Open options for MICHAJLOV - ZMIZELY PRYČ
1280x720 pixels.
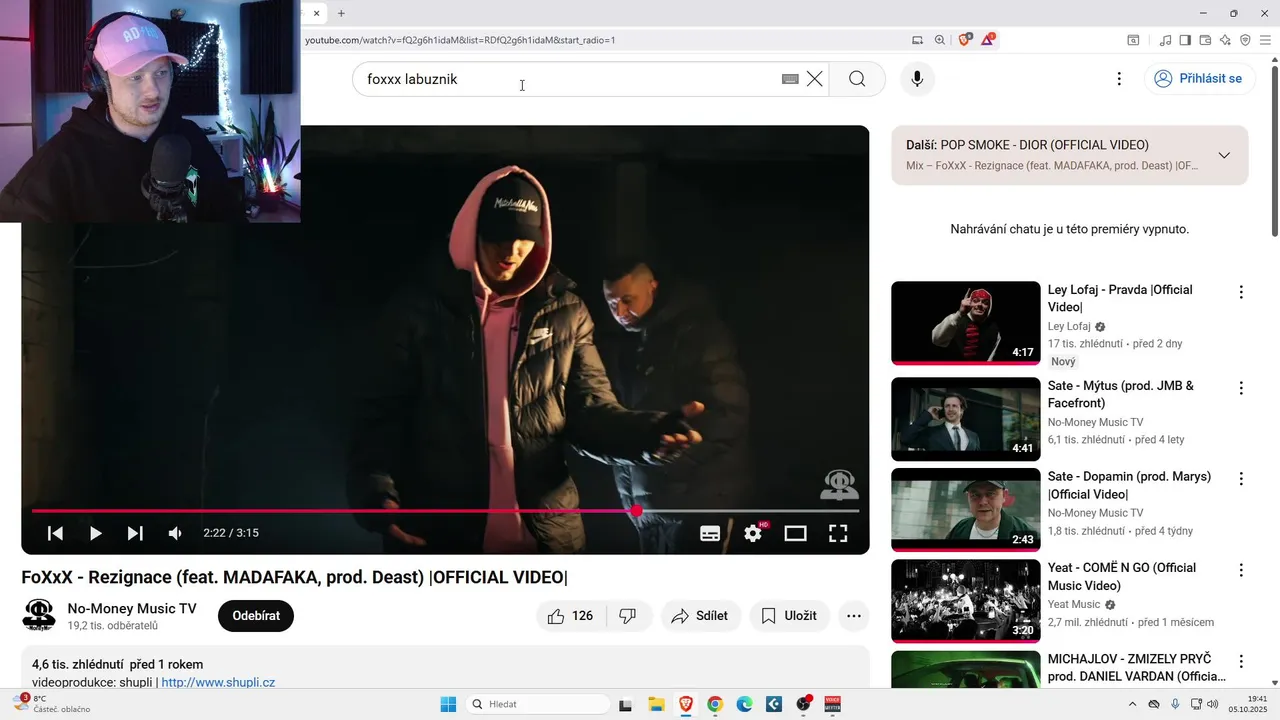coord(1241,661)
